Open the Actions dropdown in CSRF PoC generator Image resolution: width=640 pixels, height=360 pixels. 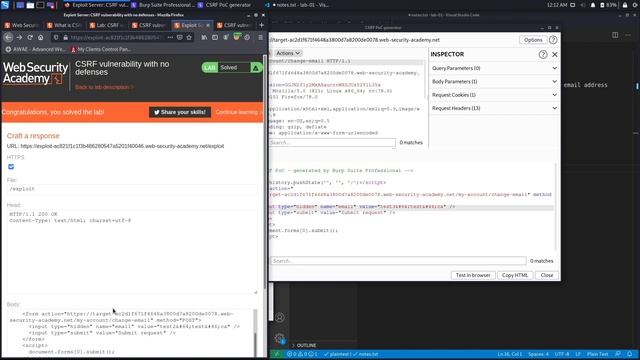(x=288, y=53)
